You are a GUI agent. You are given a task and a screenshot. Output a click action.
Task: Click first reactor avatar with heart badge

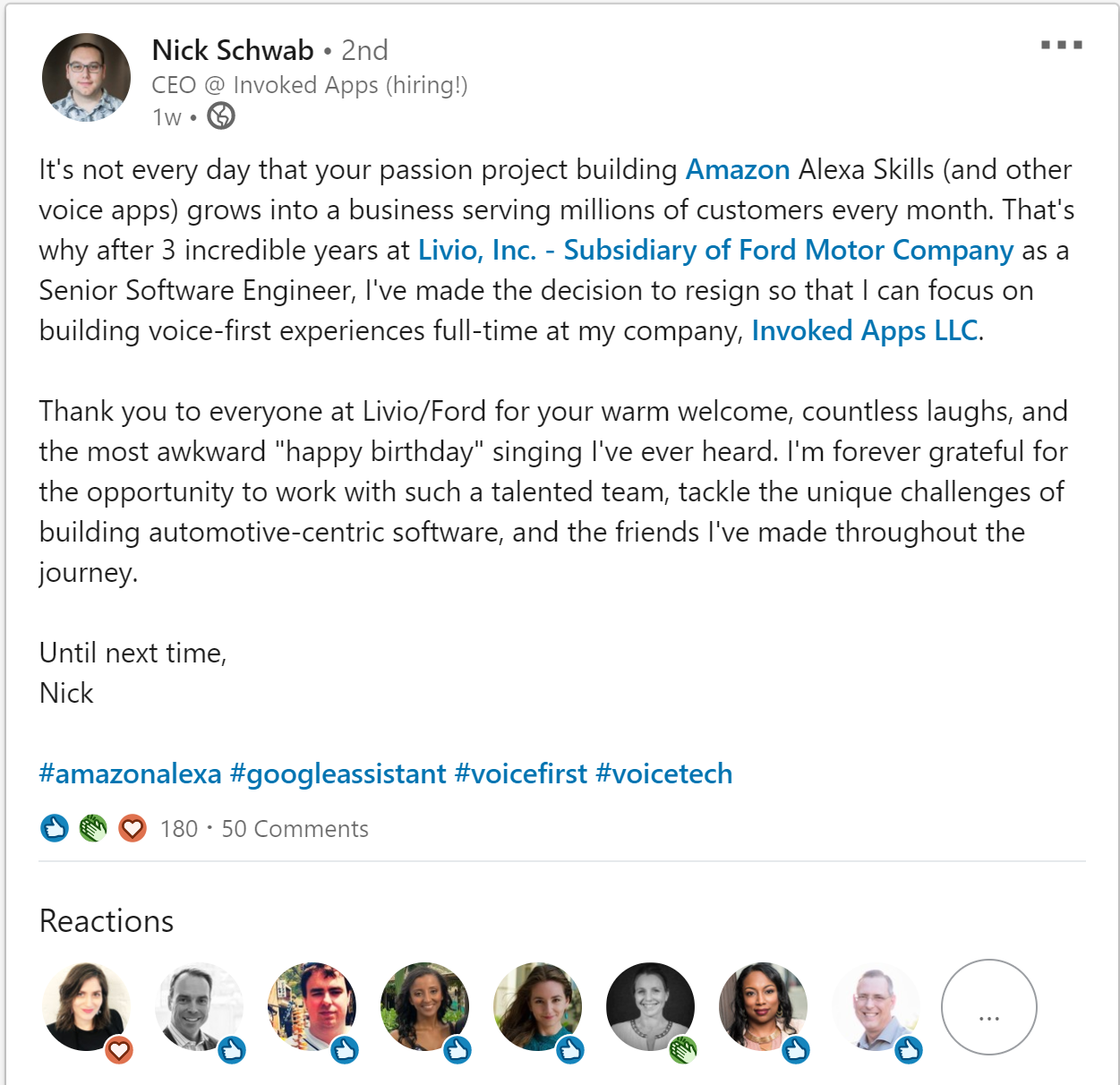86,1007
